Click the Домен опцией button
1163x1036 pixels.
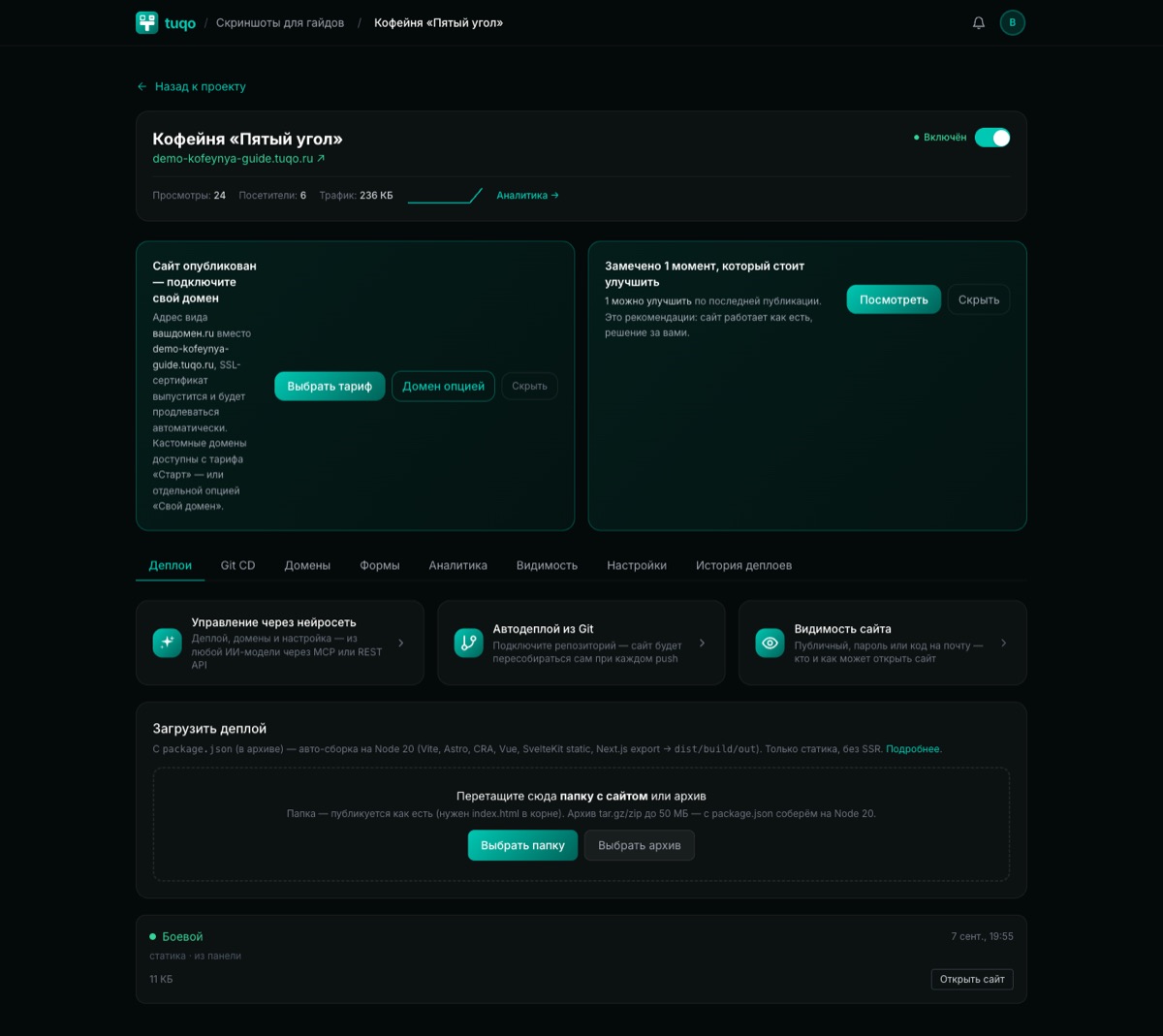[443, 386]
